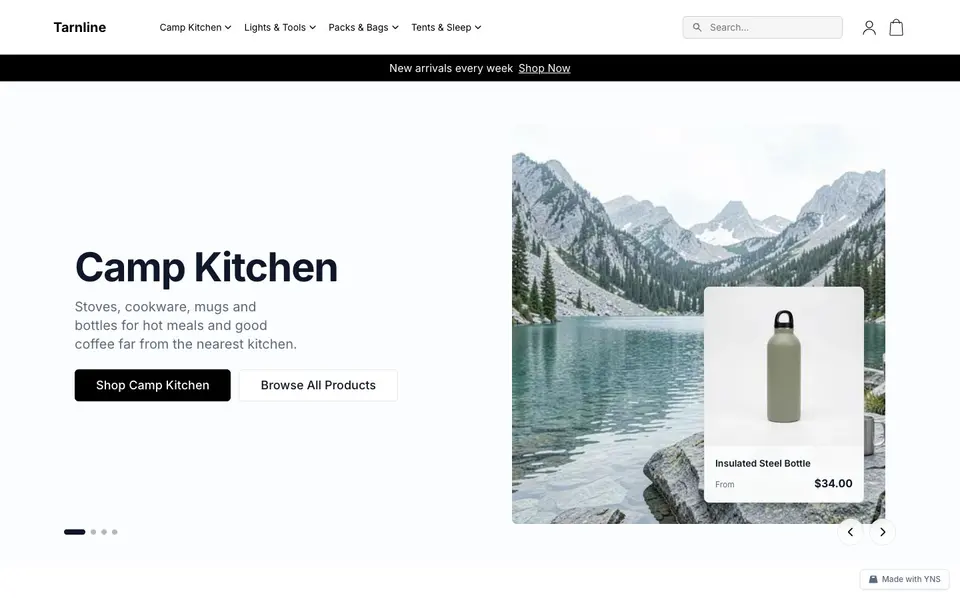
Task: Follow the Shop Now link
Action: [x=544, y=68]
